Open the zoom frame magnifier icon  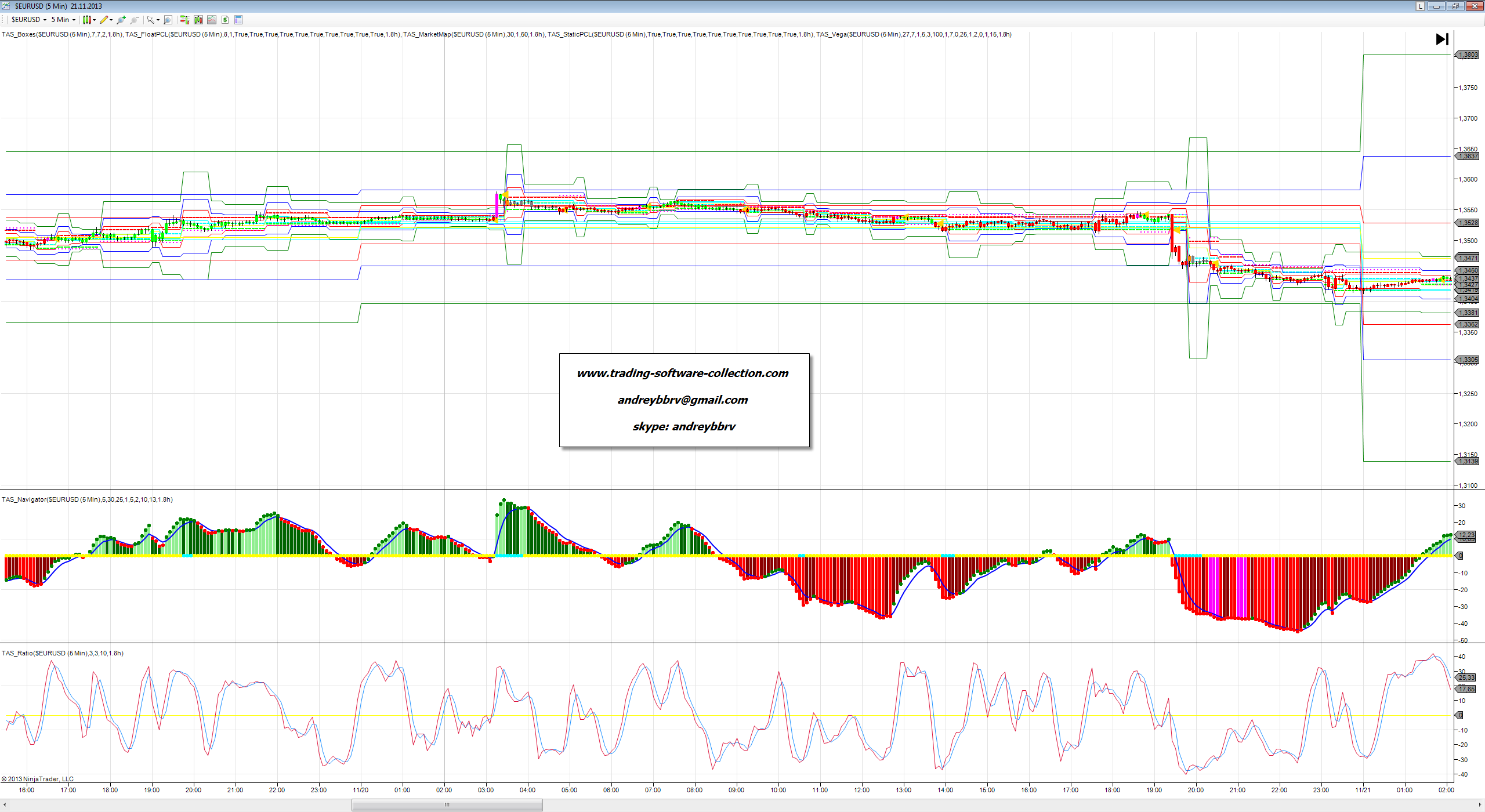click(x=168, y=20)
